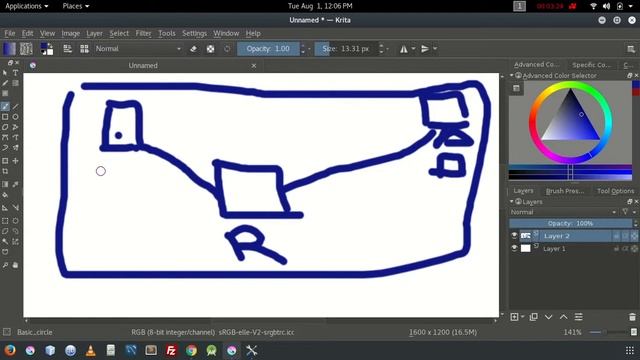The height and width of the screenshot is (360, 640).
Task: Open the Filter menu
Action: [x=143, y=33]
